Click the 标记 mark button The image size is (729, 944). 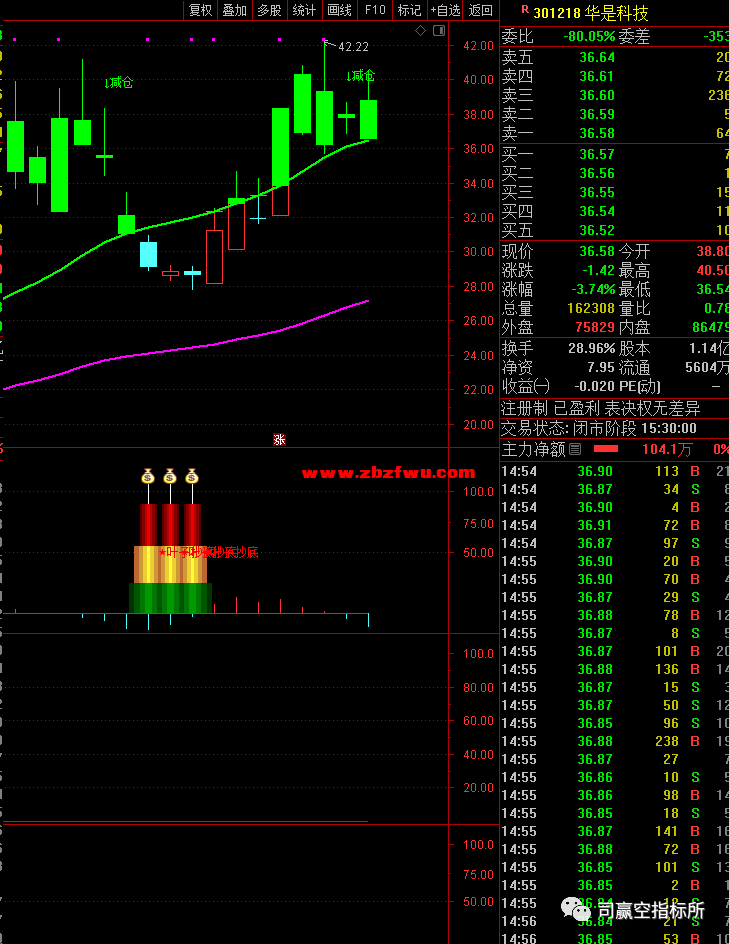[409, 10]
